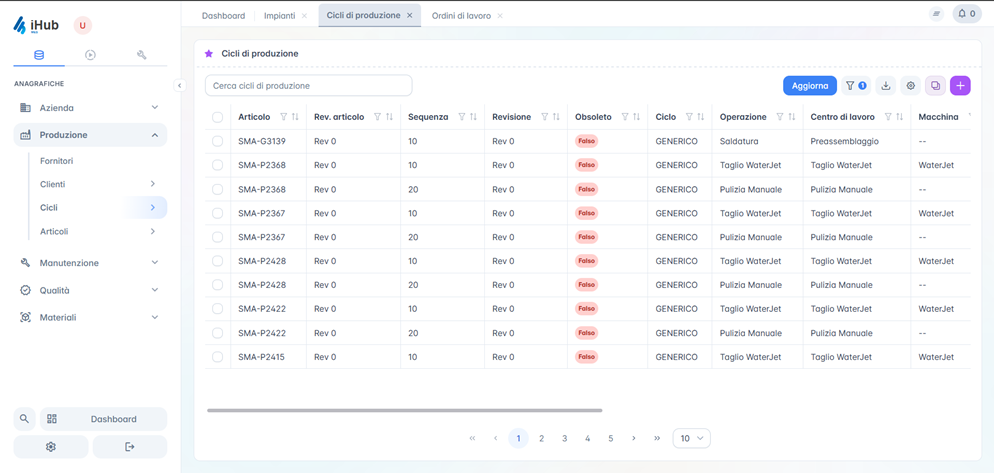Image resolution: width=994 pixels, height=473 pixels.
Task: Close the Impianti tab
Action: [304, 16]
